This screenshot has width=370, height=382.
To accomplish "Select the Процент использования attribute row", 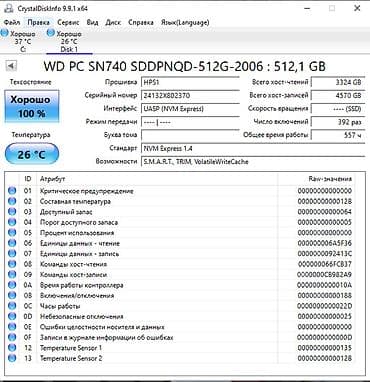I will (x=180, y=233).
